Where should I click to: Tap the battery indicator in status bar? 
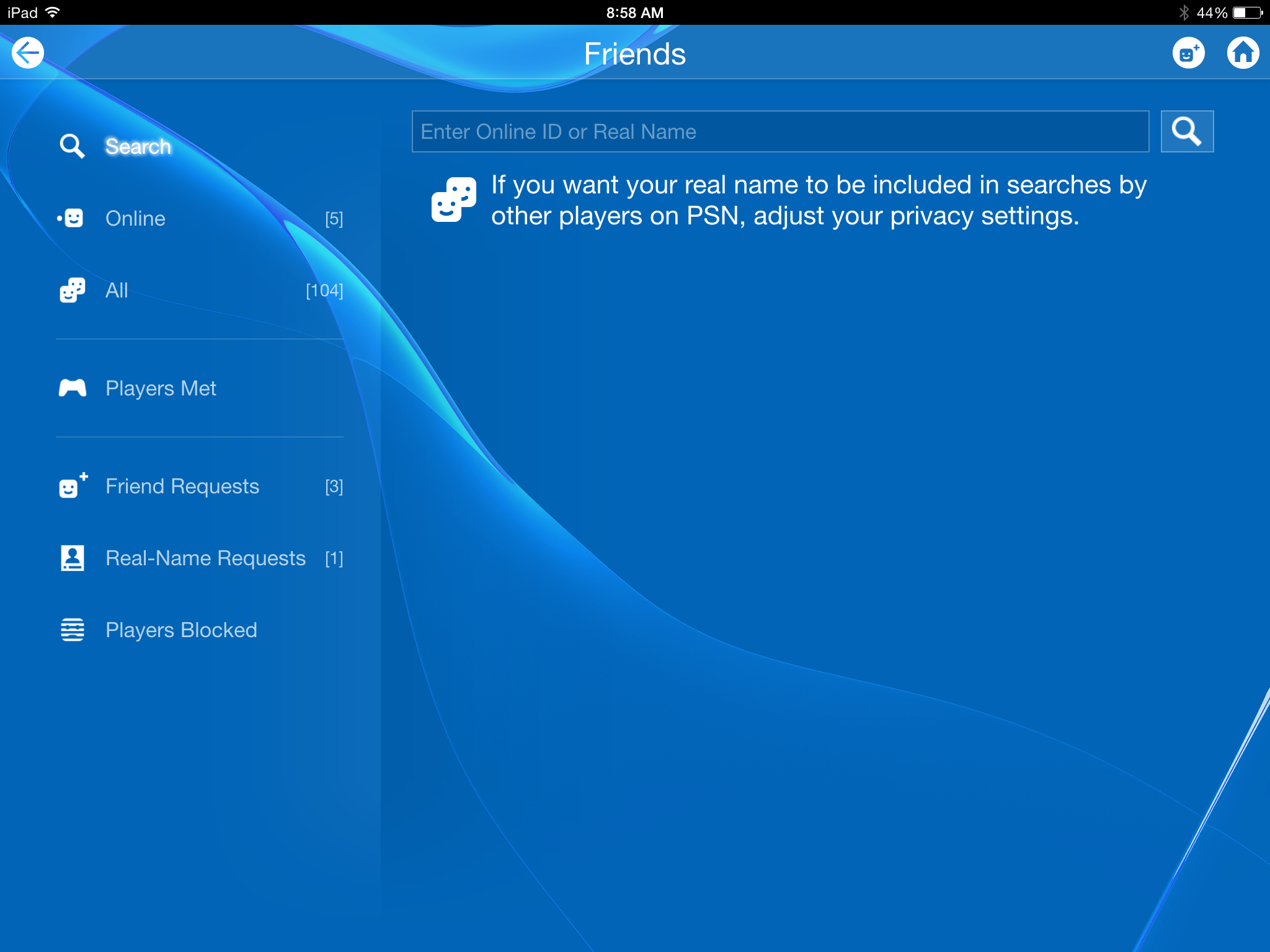pyautogui.click(x=1246, y=11)
